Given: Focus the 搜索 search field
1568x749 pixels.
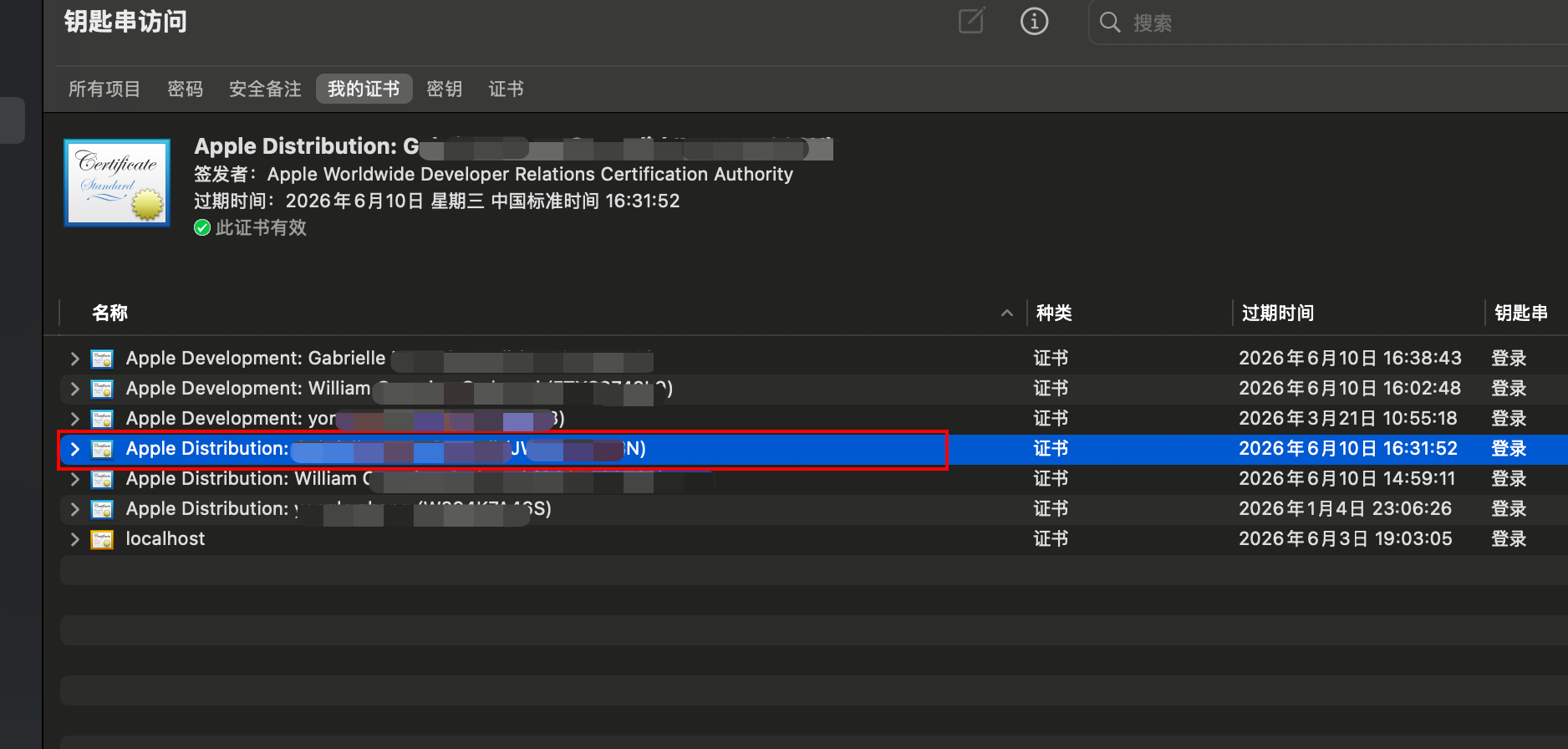Looking at the screenshot, I should (1329, 22).
